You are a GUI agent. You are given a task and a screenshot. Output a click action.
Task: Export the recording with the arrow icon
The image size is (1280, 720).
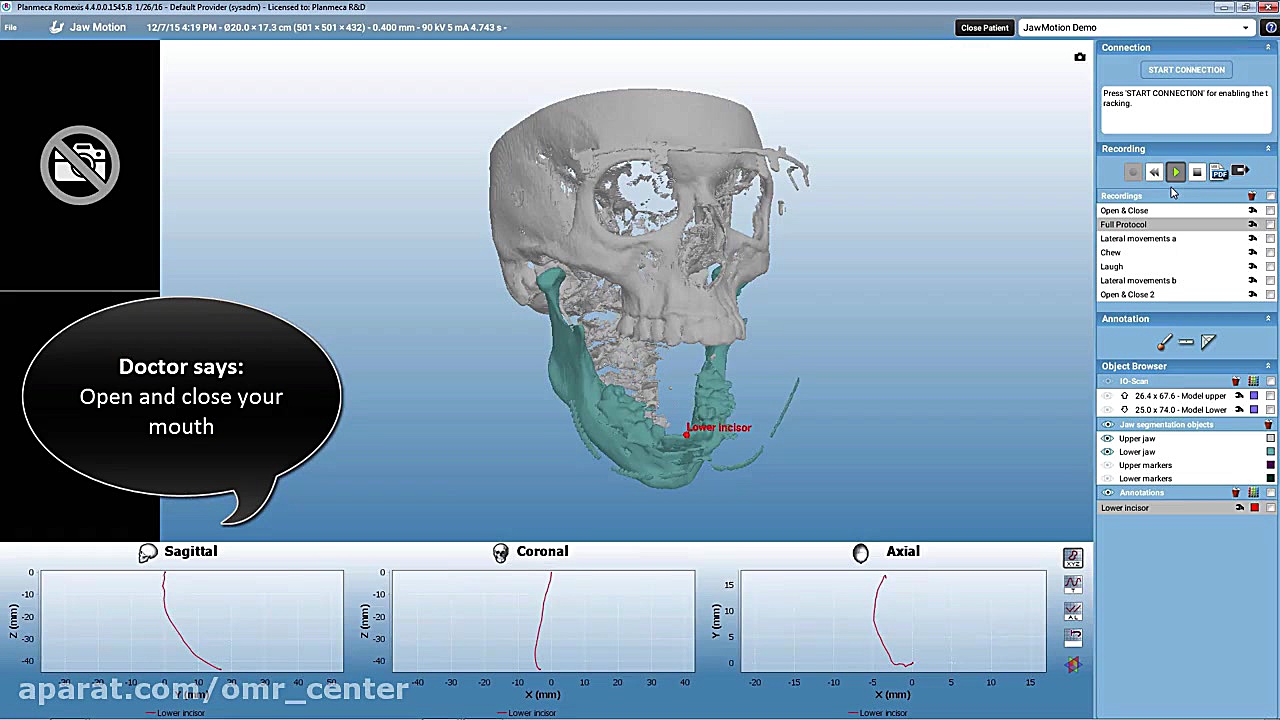[x=1240, y=172]
